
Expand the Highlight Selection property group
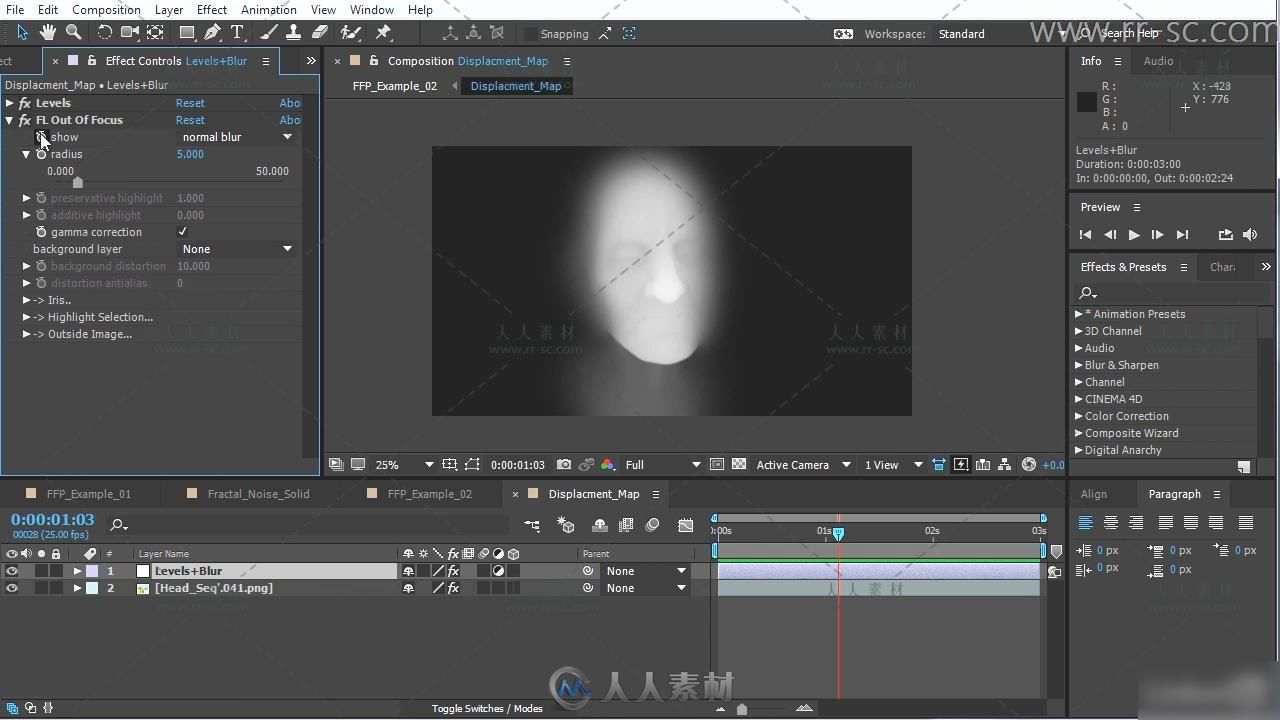(26, 317)
